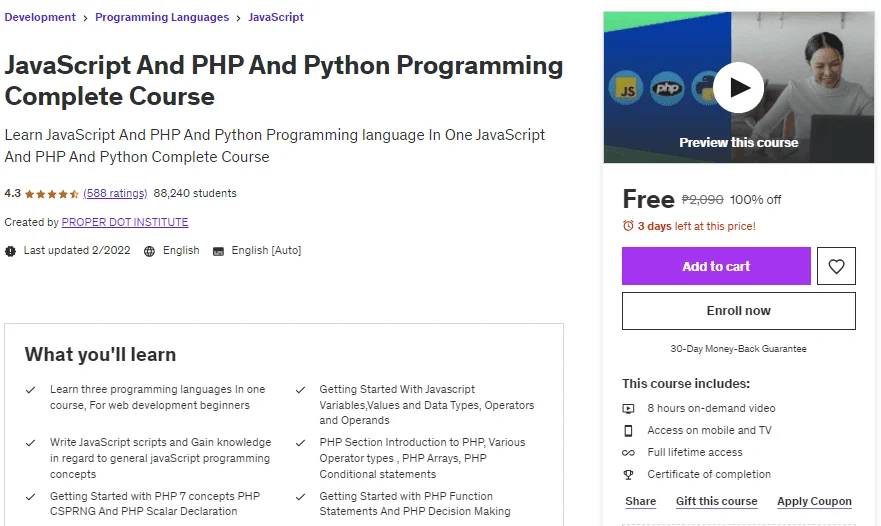Click the PHP logo in preview thumbnail
This screenshot has height=526, width=881.
click(667, 89)
